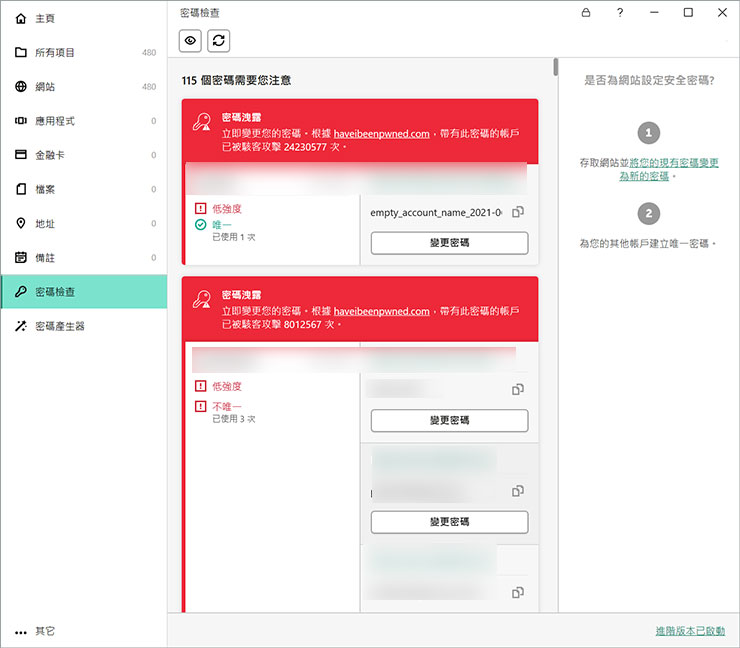Click the step 1 circle in right panel
Screen dimensions: 740x648
[x=648, y=133]
